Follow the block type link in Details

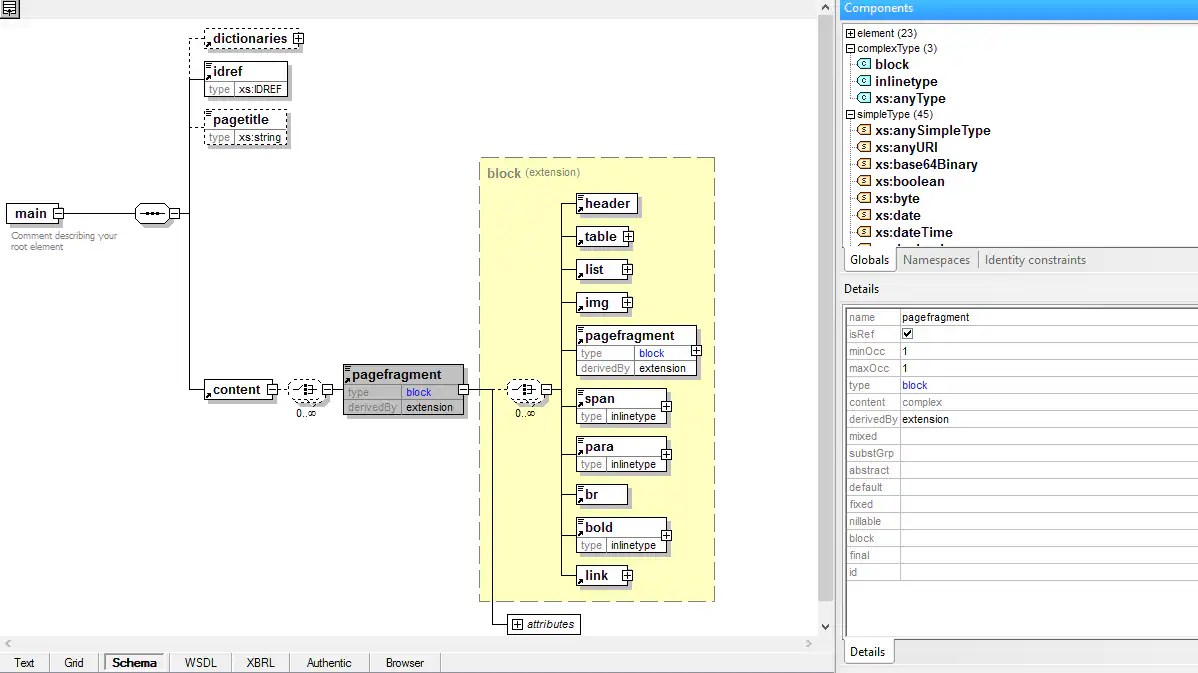(x=915, y=385)
